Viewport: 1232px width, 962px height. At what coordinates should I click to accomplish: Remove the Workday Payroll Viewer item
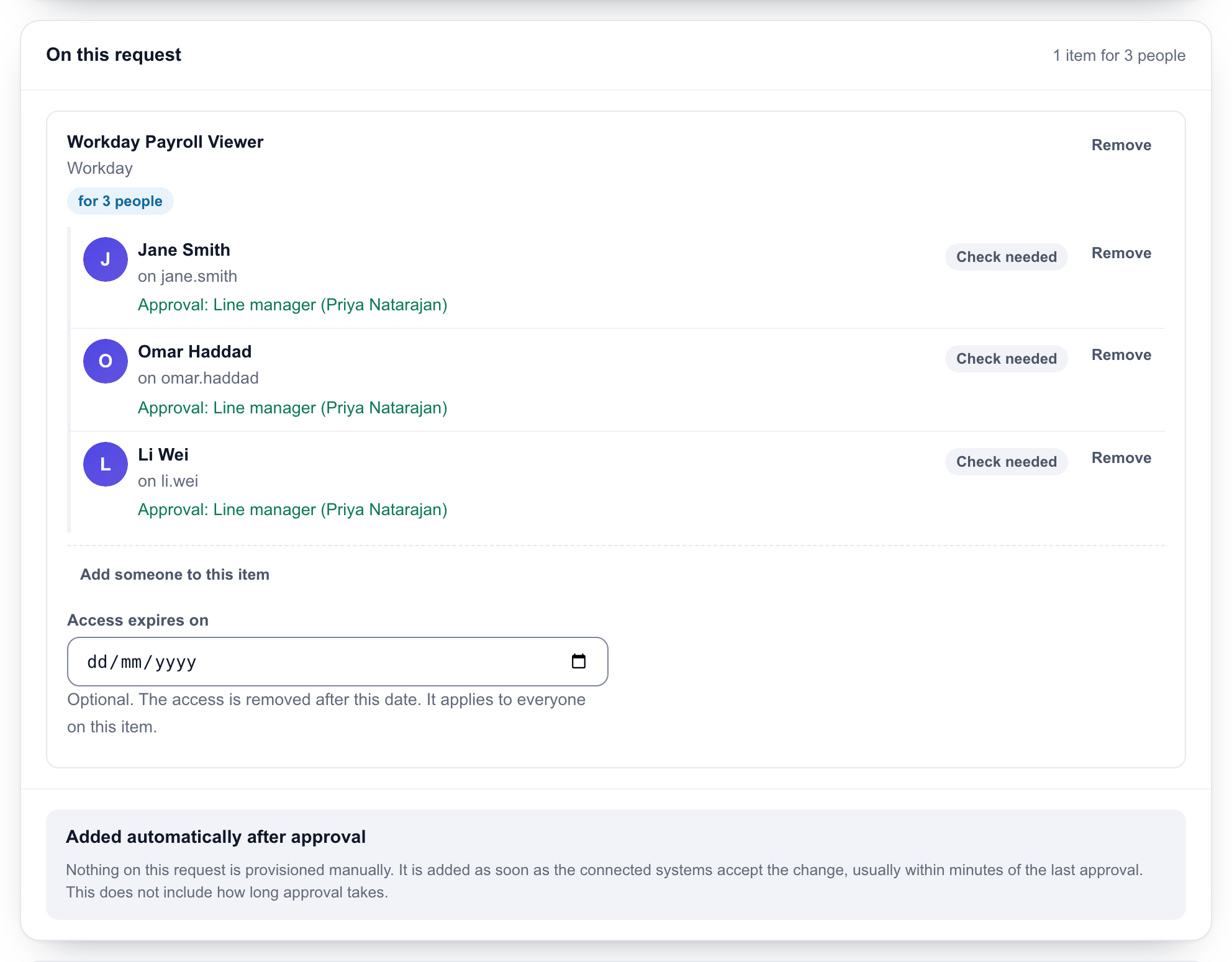[x=1121, y=145]
